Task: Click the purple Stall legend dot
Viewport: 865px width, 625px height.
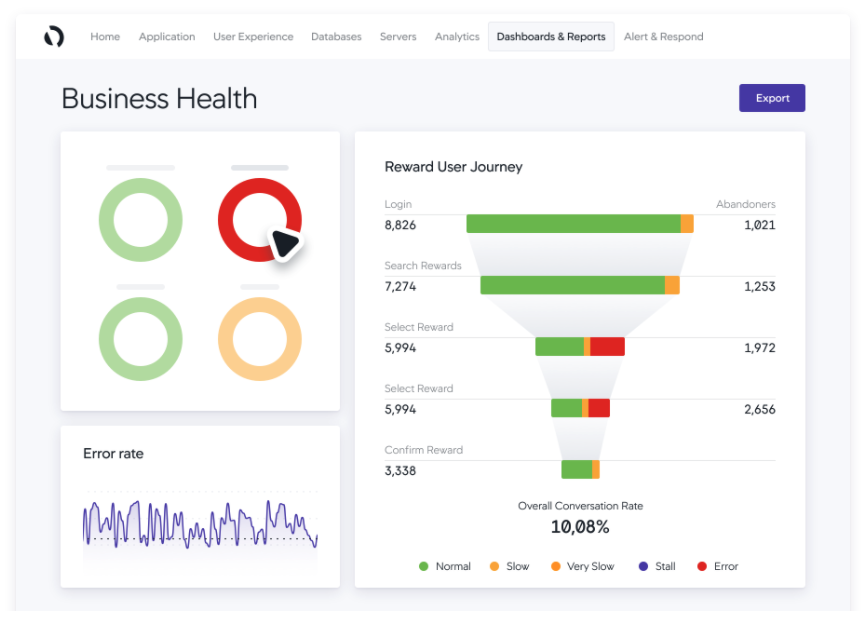Action: pos(643,566)
